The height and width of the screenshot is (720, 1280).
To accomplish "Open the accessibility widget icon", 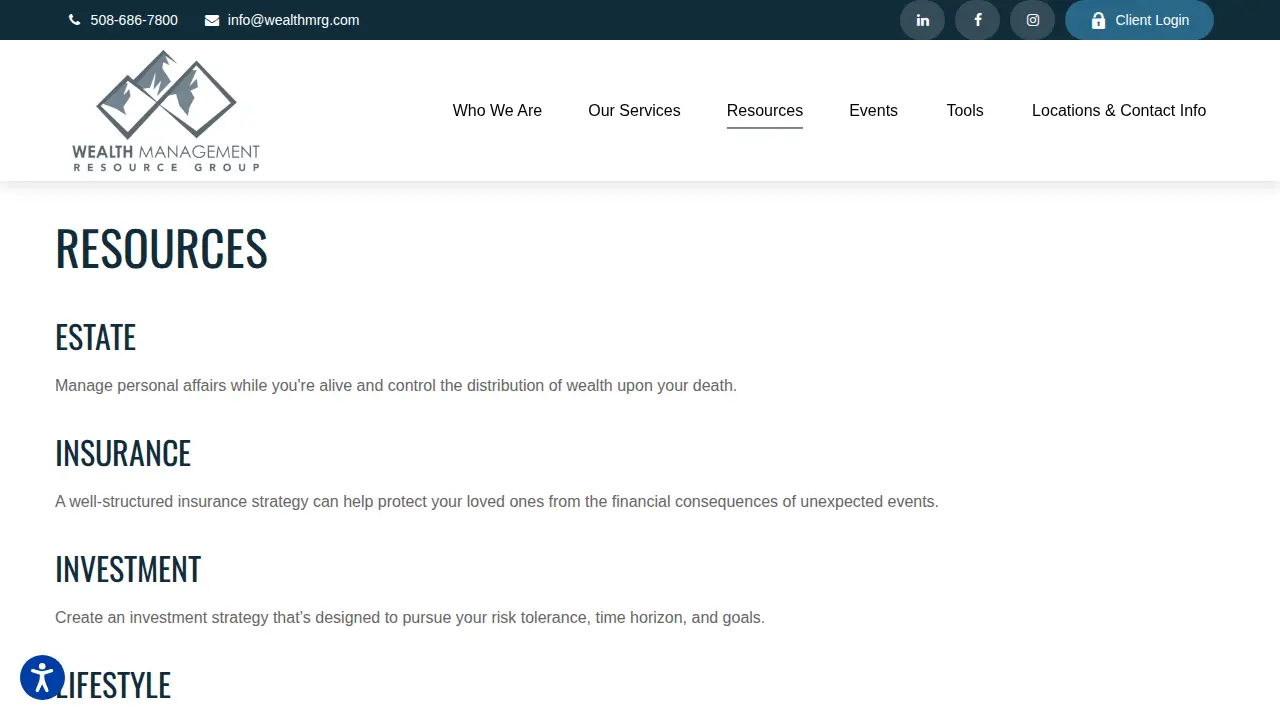I will coord(42,678).
